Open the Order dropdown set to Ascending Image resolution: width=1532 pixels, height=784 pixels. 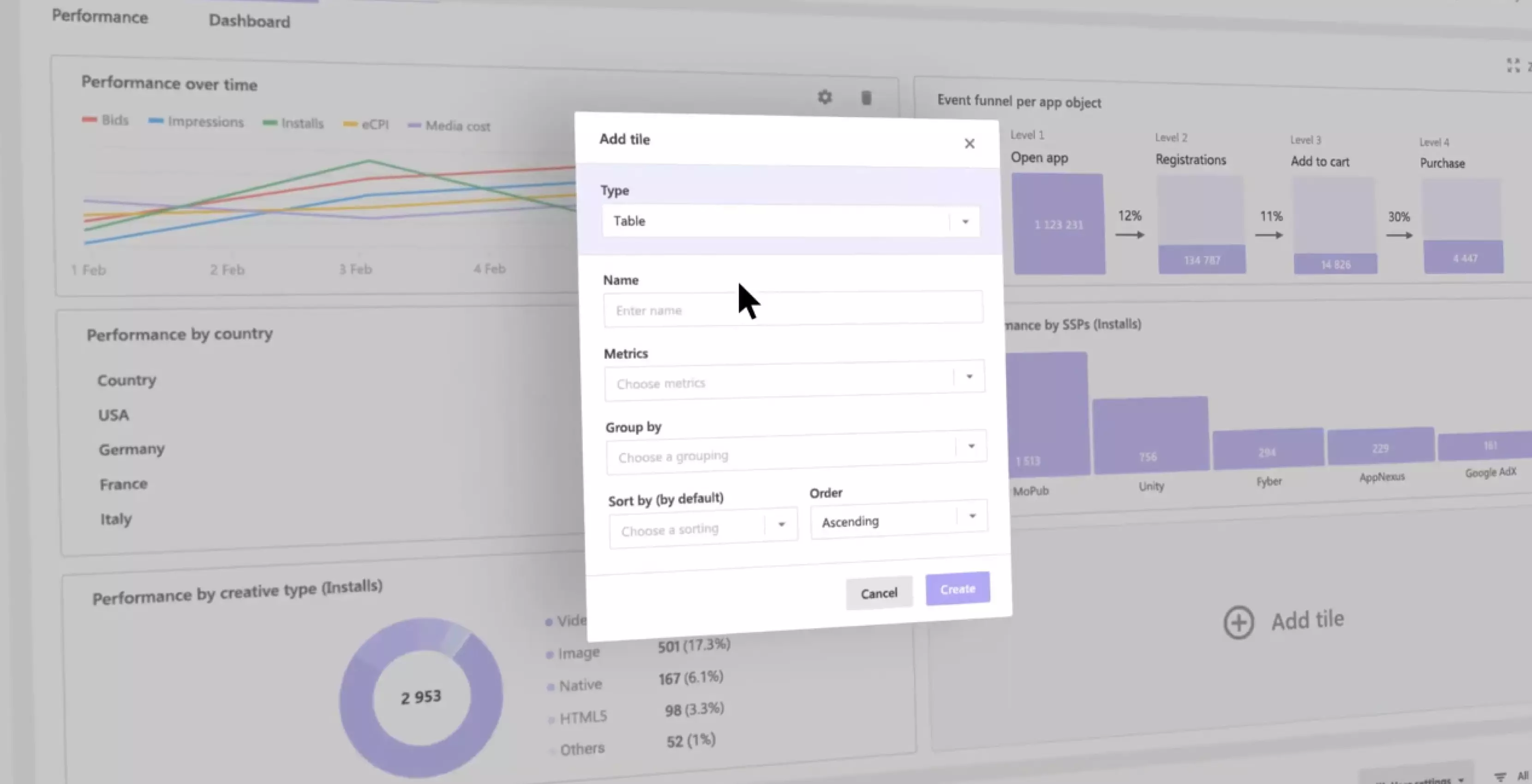point(898,519)
